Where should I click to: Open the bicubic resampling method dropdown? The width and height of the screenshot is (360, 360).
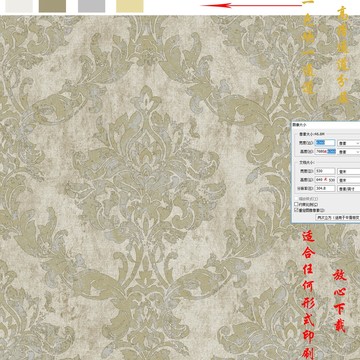(338, 217)
